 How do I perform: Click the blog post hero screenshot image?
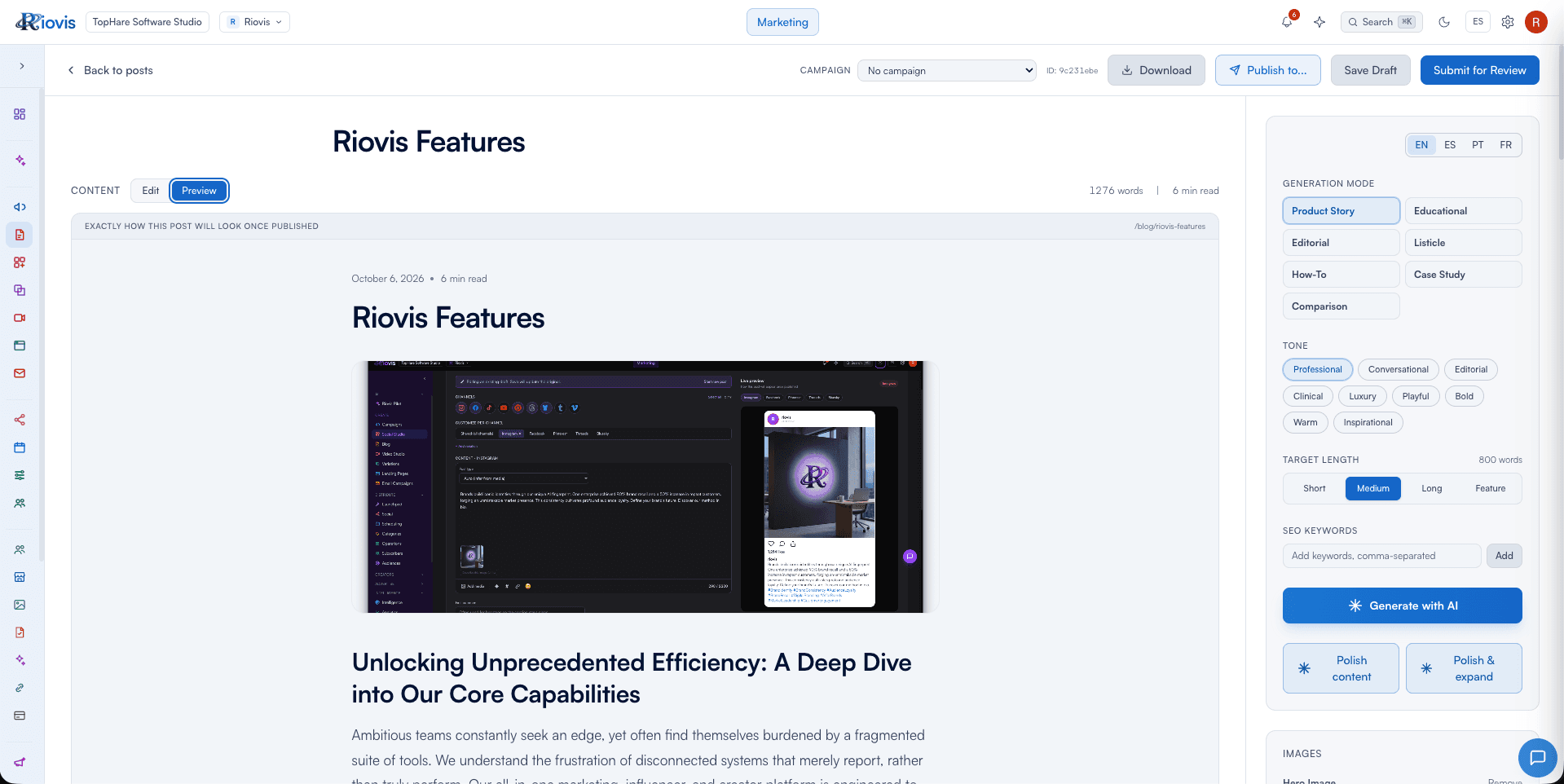click(x=645, y=487)
